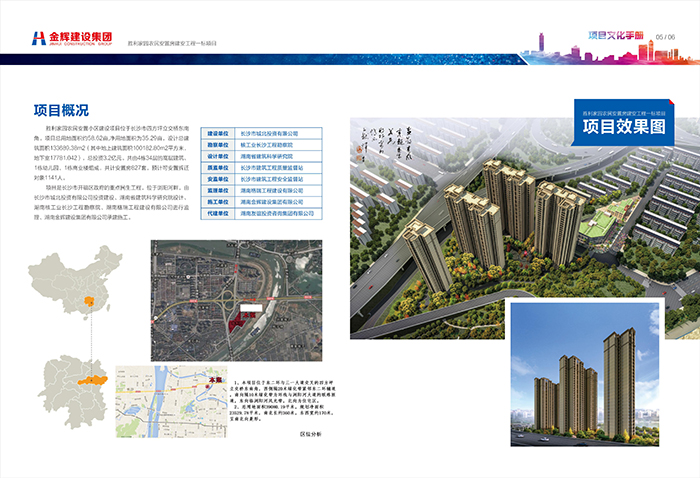
Task: Select the 建设单位 table row label
Action: [218, 132]
